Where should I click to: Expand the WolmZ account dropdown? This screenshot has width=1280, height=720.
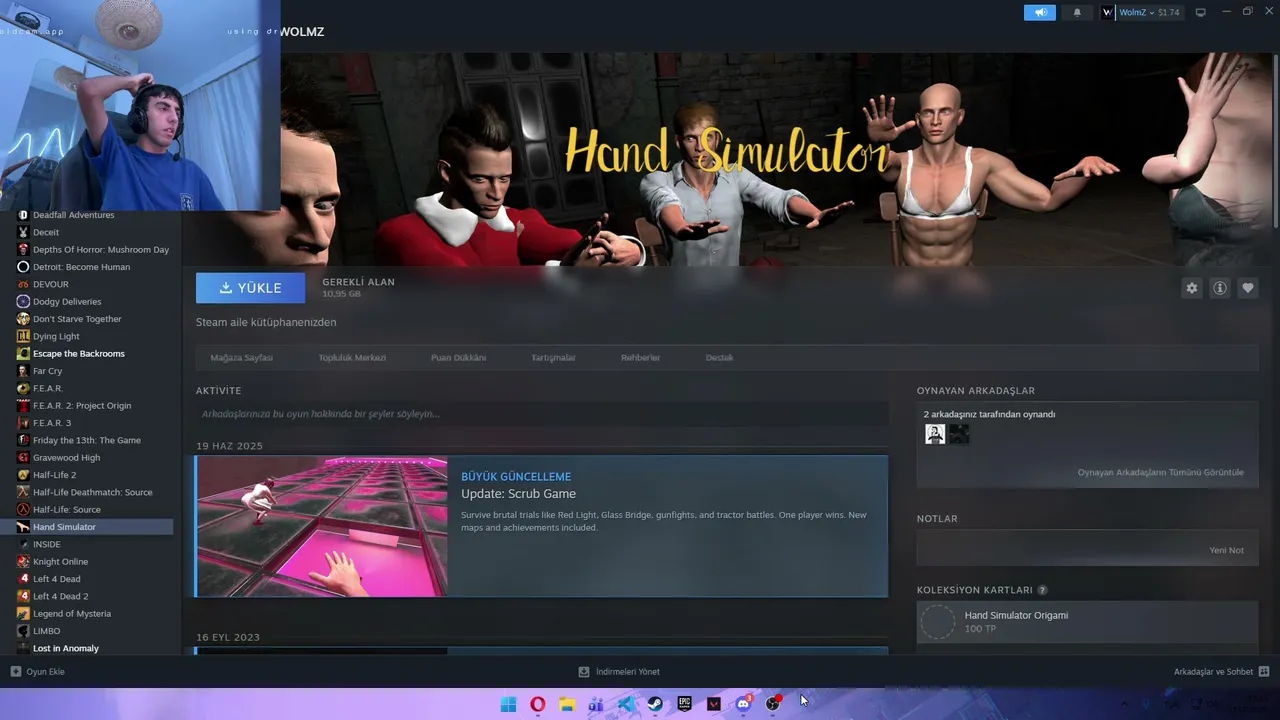coord(1136,13)
